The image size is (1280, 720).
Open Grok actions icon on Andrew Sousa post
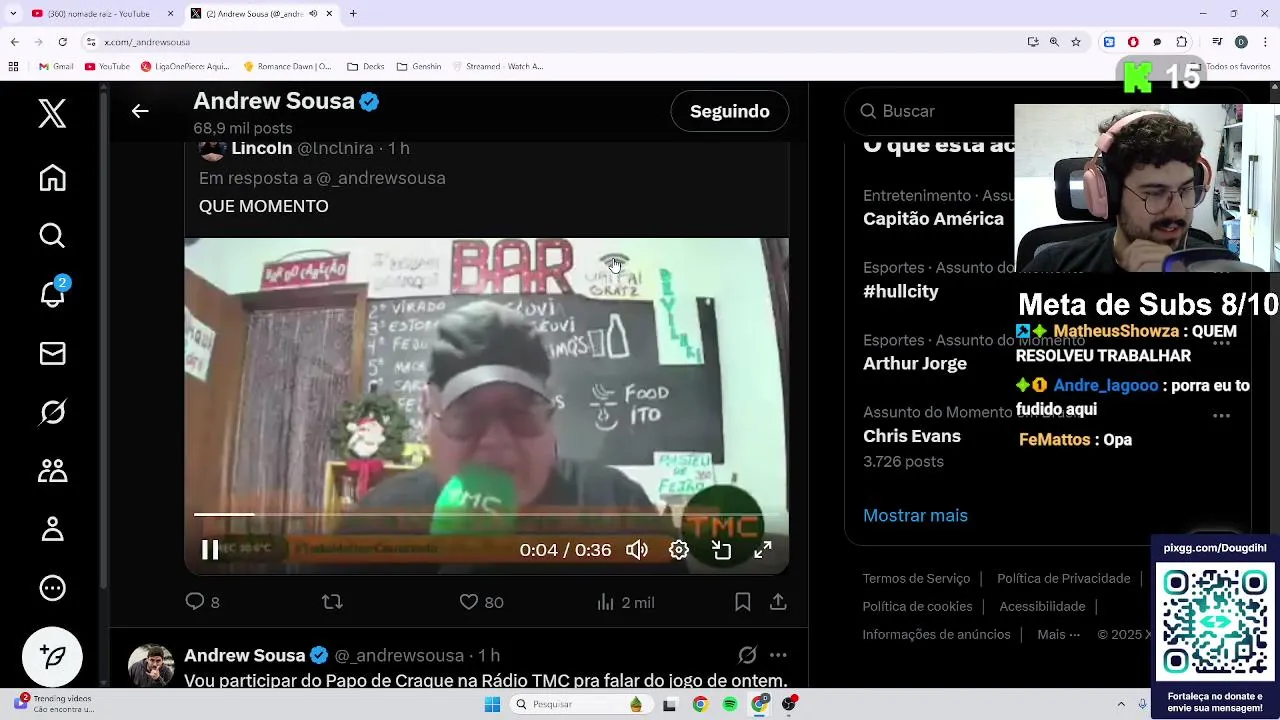[747, 655]
